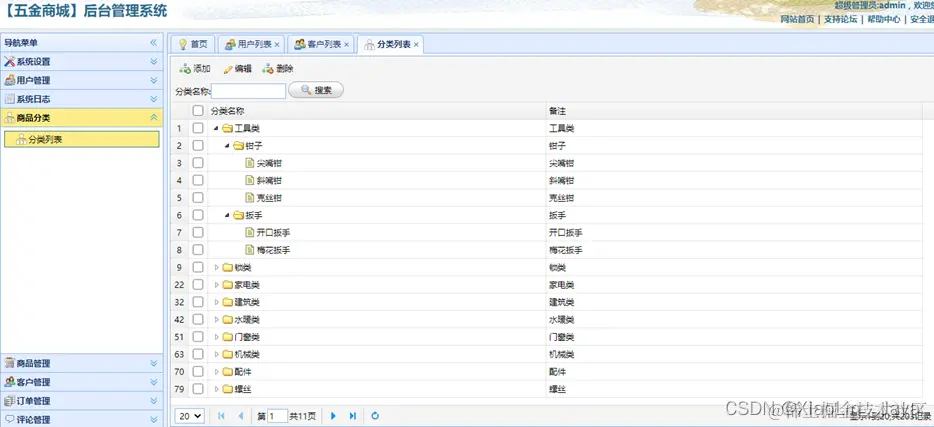
Task: Collapse the 工具类 tree node arrow
Action: (216, 128)
